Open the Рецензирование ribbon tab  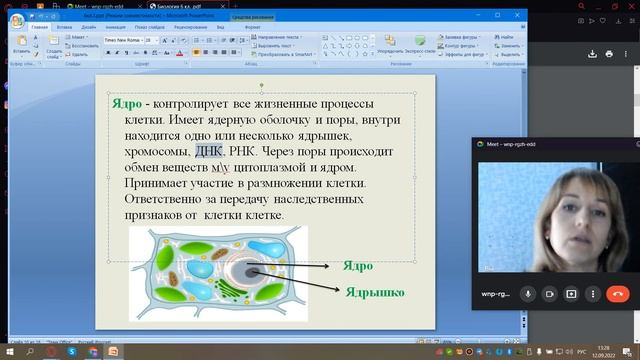pos(191,27)
